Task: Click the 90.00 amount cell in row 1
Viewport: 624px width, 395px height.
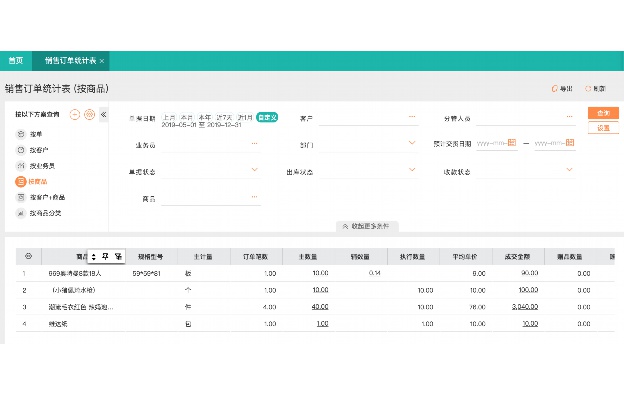Action: 529,273
